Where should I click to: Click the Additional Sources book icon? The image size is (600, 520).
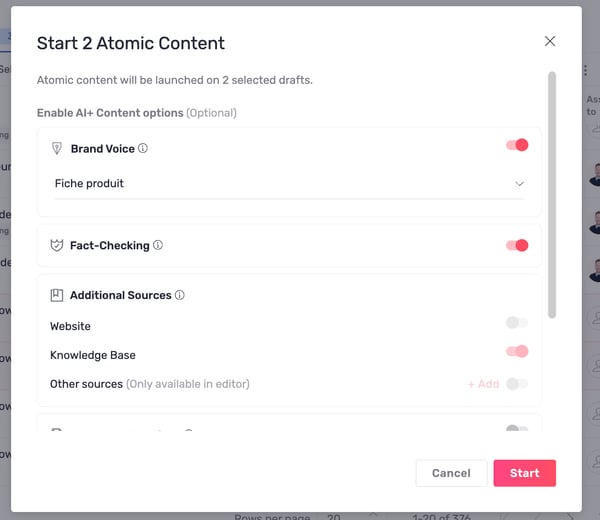coord(57,296)
